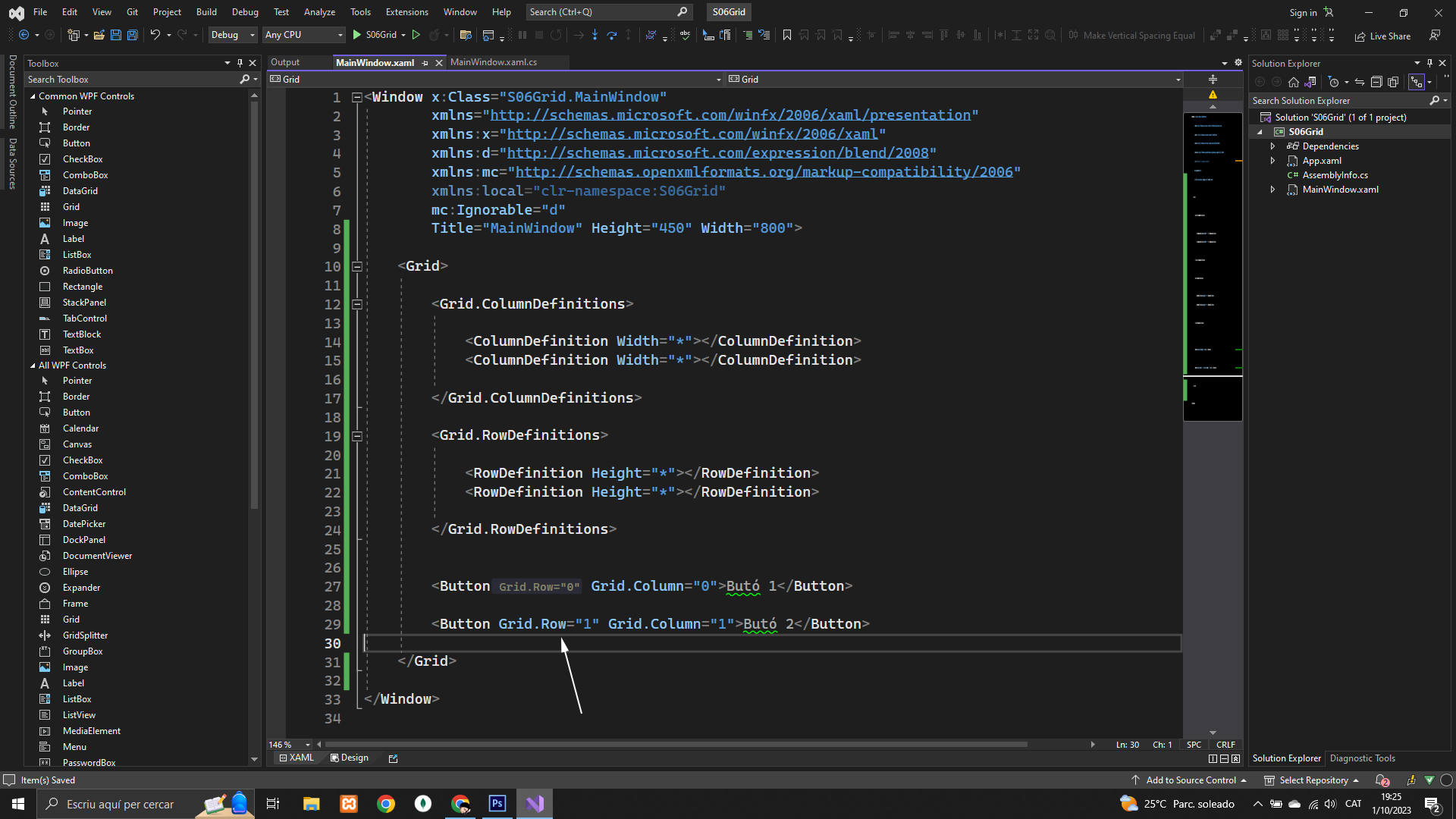Viewport: 1456px width, 819px height.
Task: Open the Open File toolbar icon
Action: 99,35
